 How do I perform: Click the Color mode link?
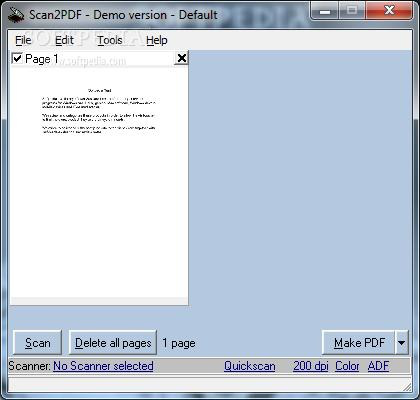pyautogui.click(x=347, y=366)
